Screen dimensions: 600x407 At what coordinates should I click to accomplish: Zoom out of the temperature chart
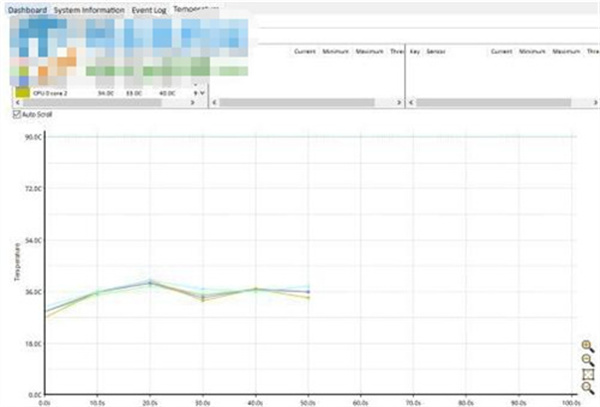coord(587,360)
